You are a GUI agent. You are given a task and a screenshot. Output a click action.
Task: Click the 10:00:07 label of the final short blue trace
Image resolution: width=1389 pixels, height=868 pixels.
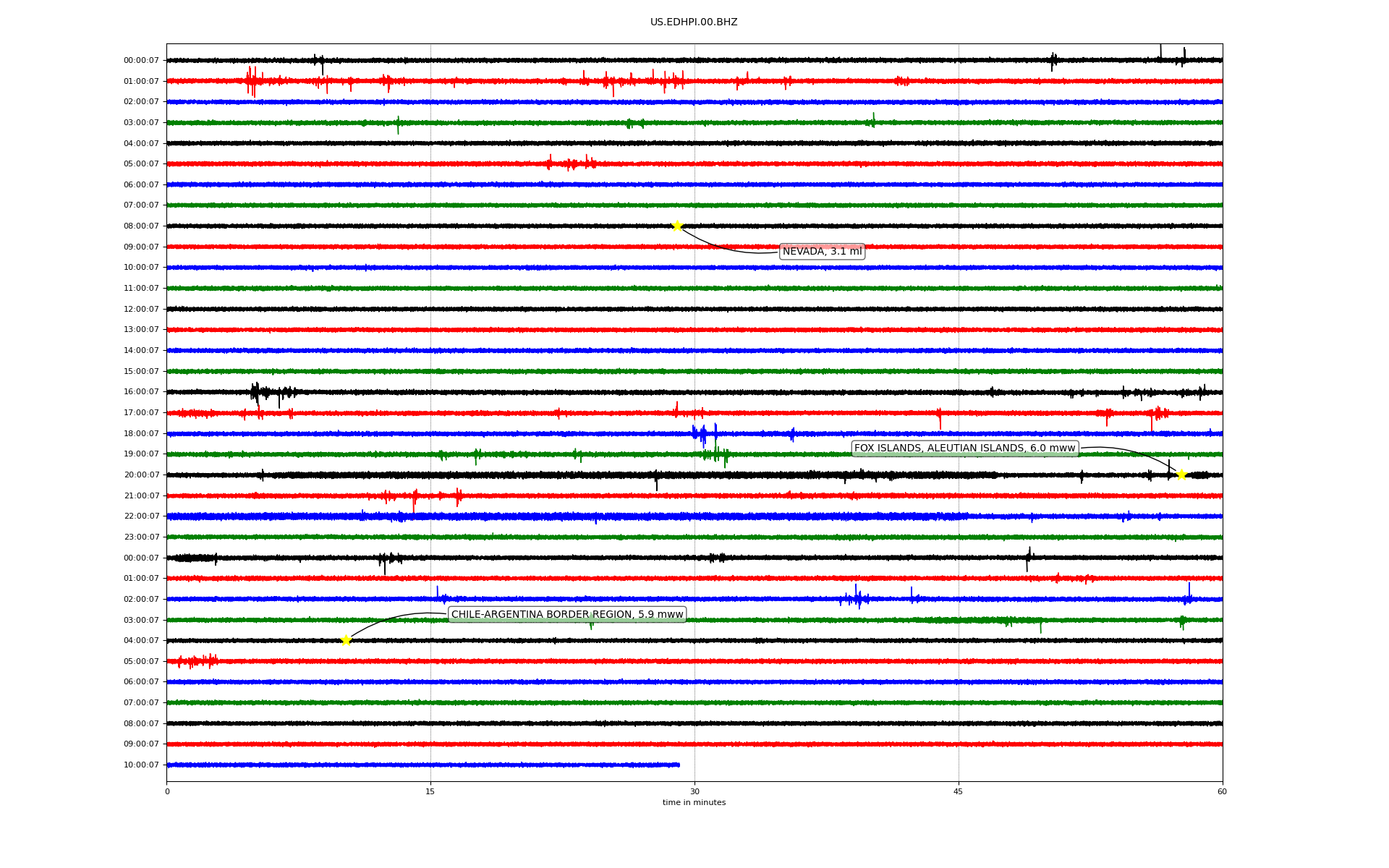[x=141, y=765]
